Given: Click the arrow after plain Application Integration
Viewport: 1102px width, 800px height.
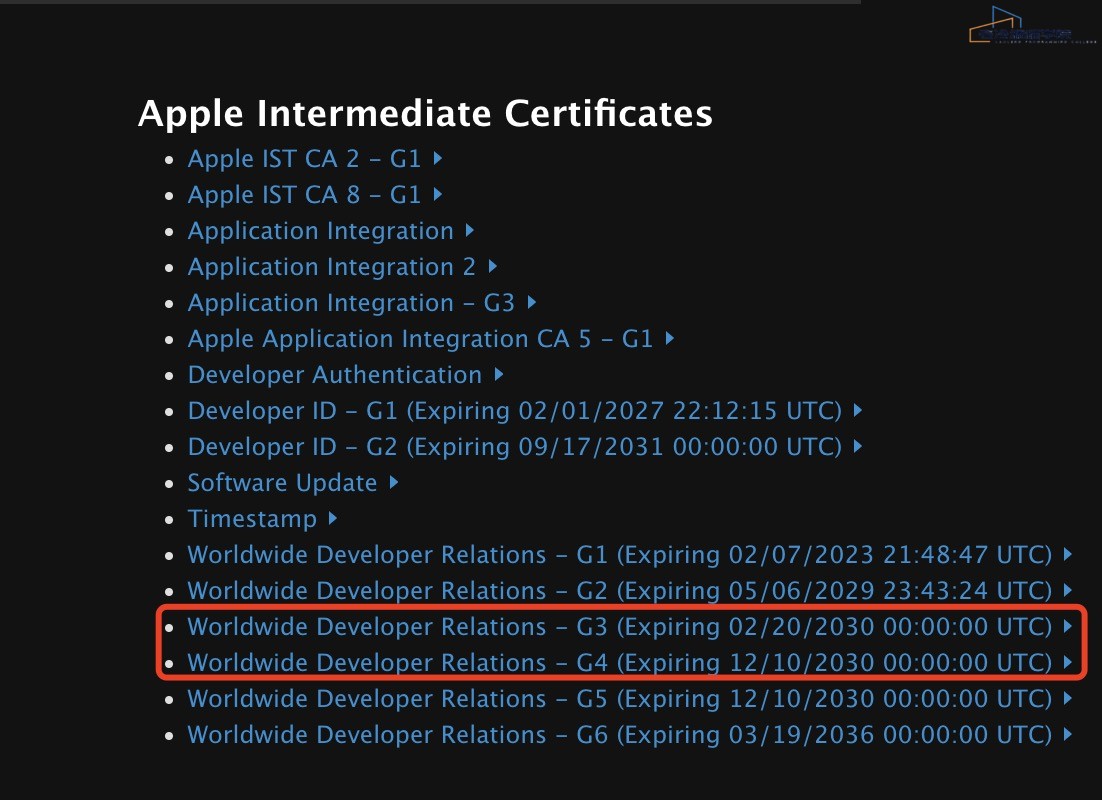Looking at the screenshot, I should point(469,230).
